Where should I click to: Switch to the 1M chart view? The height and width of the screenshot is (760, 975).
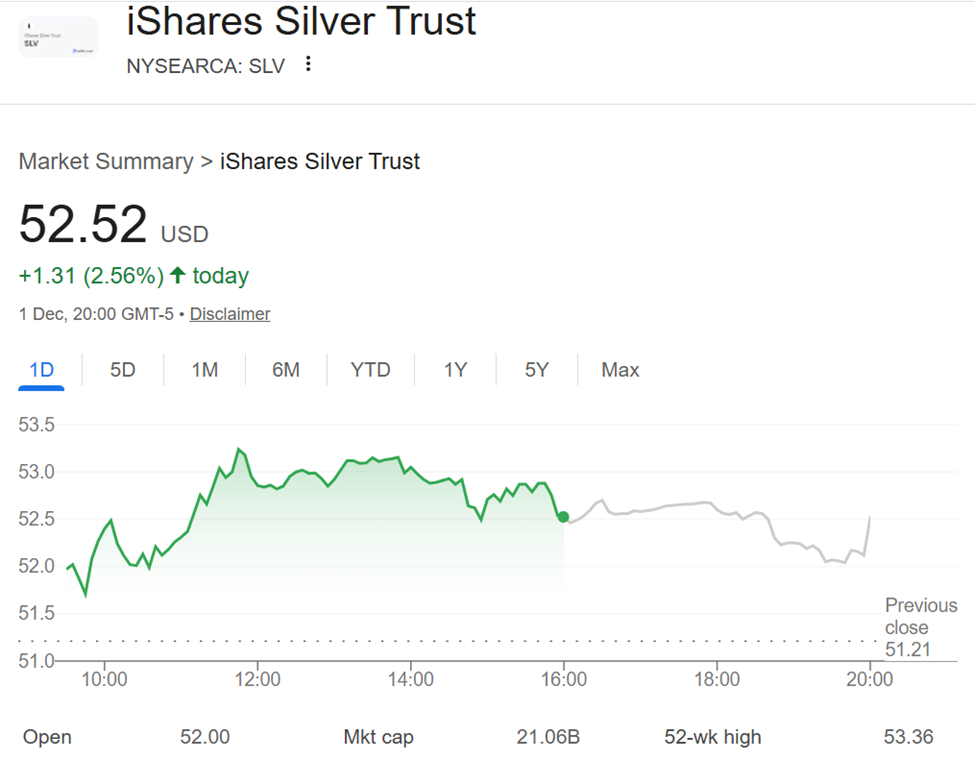(204, 369)
